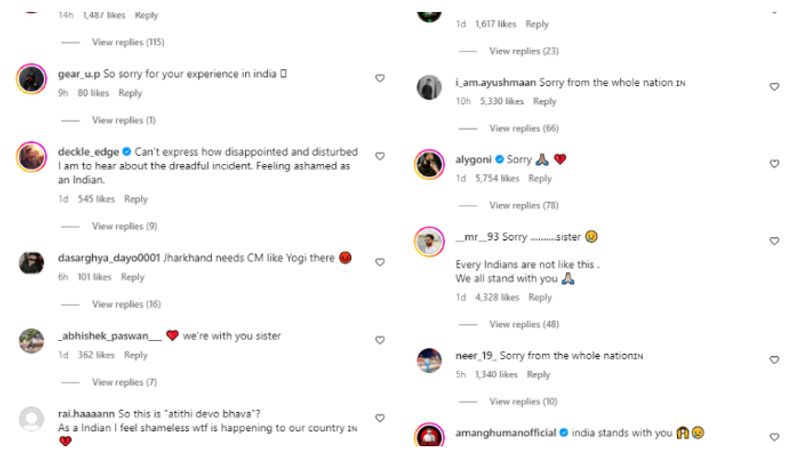Reply to alygoni's Sorry comment
800x457 pixels.
[x=540, y=179]
